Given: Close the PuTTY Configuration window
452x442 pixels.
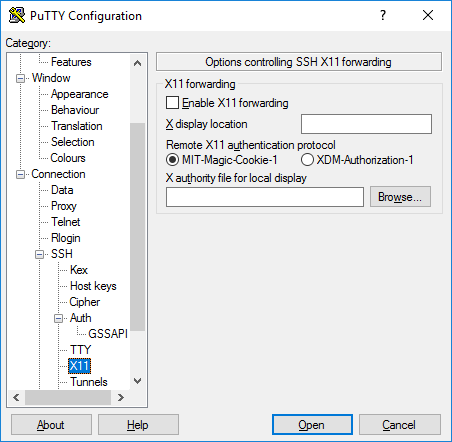Looking at the screenshot, I should coord(428,15).
